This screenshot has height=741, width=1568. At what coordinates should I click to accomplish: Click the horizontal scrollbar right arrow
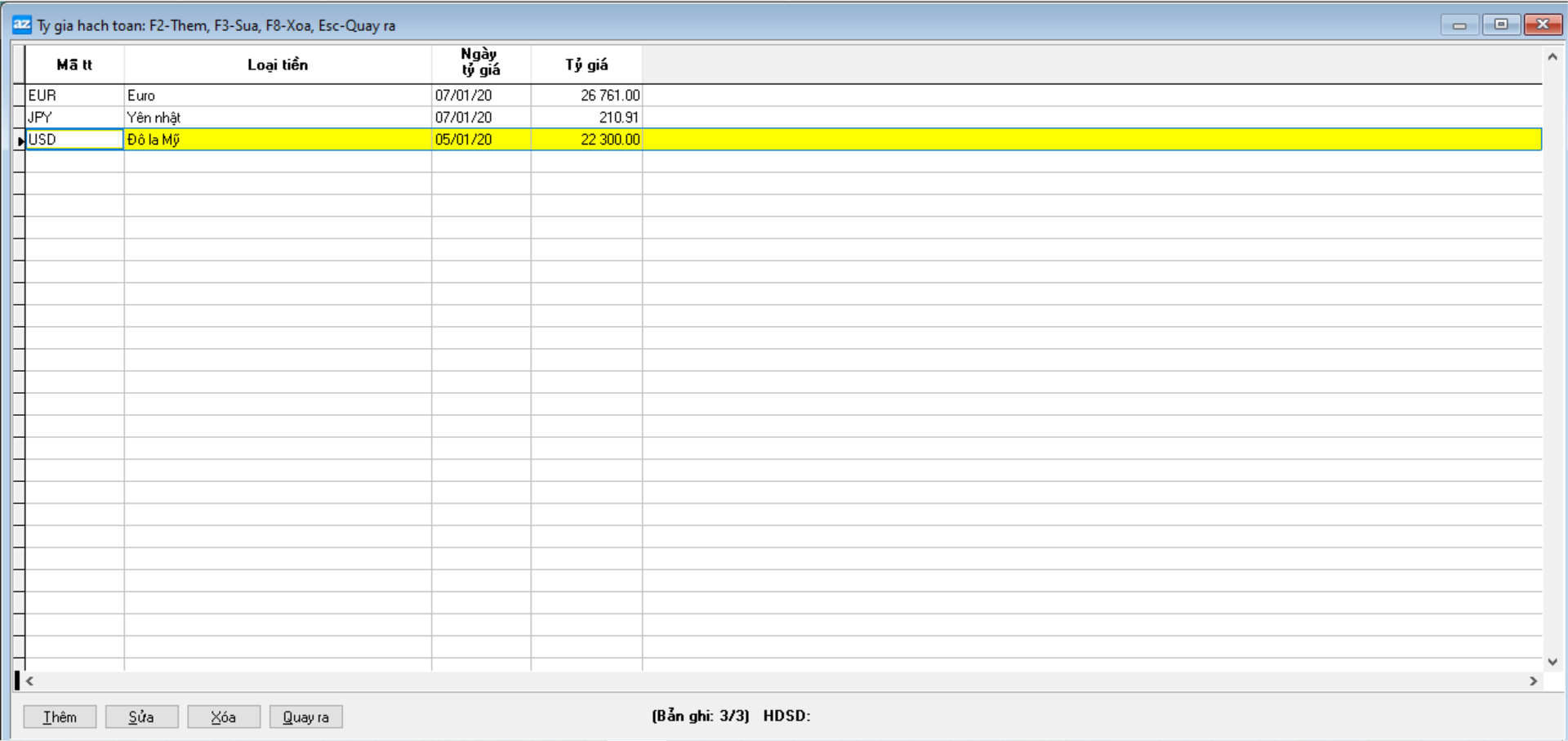(x=1533, y=681)
